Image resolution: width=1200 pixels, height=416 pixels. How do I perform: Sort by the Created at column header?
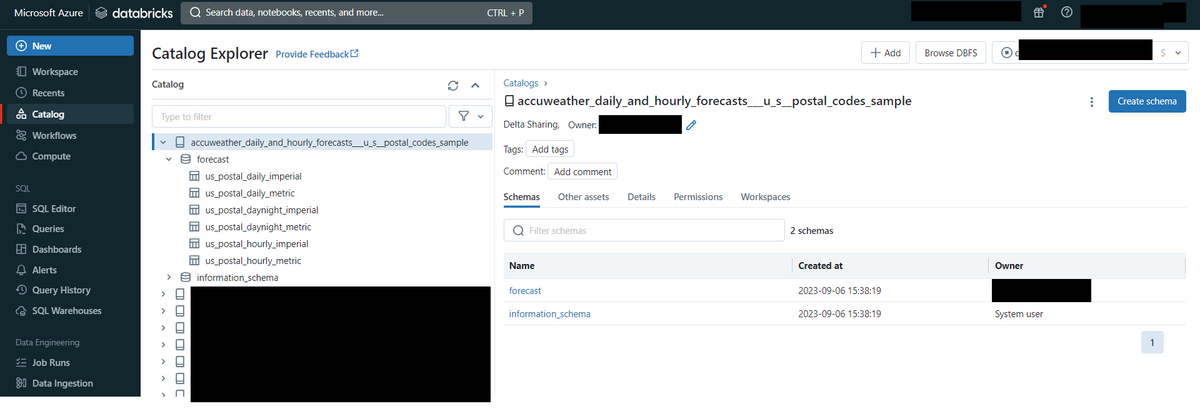click(820, 266)
